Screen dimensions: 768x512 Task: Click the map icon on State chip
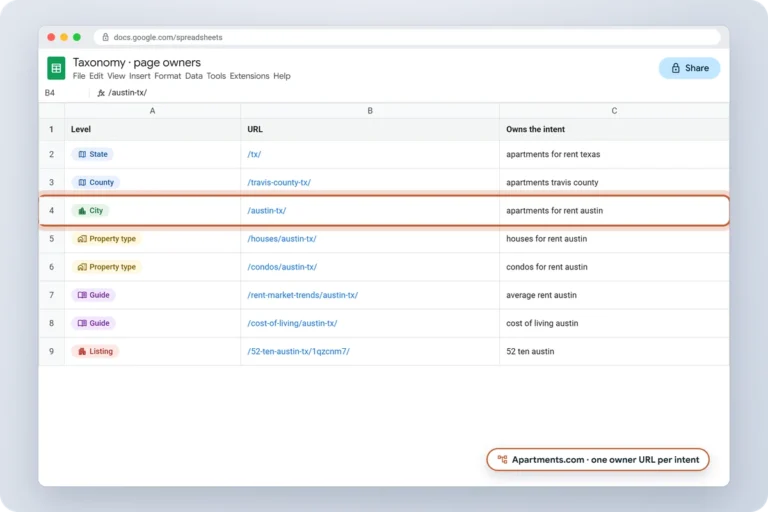82,154
